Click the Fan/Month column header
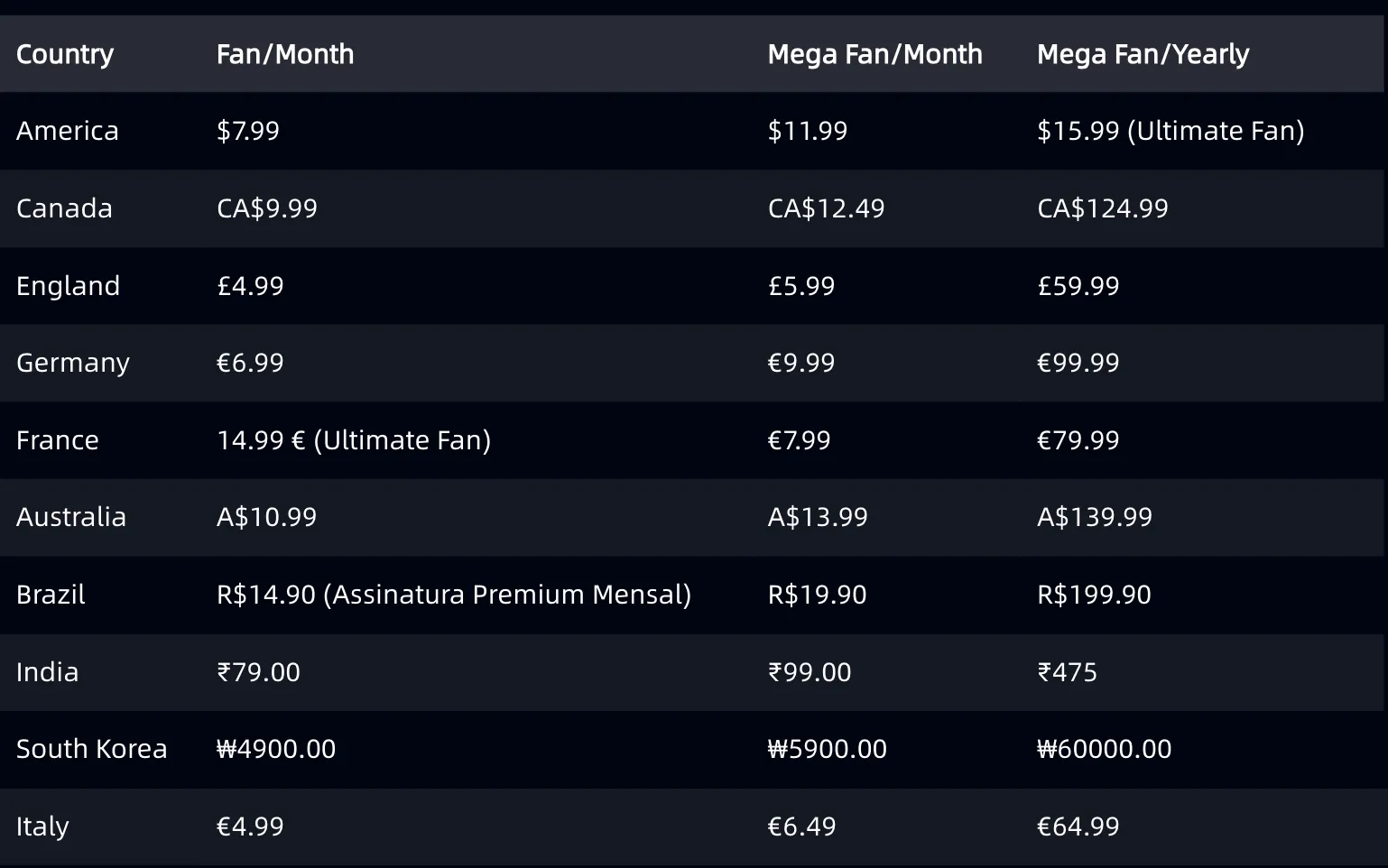Viewport: 1388px width, 868px height. (x=285, y=54)
